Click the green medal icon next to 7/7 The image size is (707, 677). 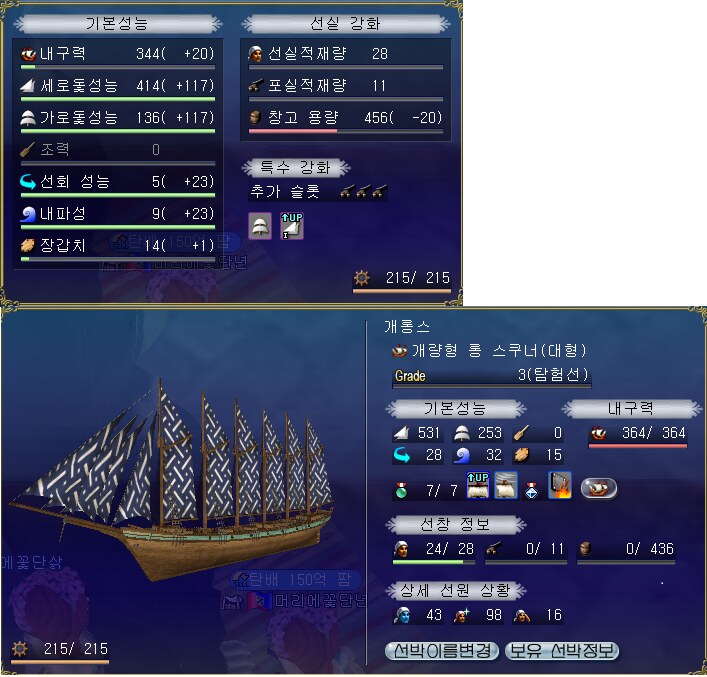tap(401, 490)
